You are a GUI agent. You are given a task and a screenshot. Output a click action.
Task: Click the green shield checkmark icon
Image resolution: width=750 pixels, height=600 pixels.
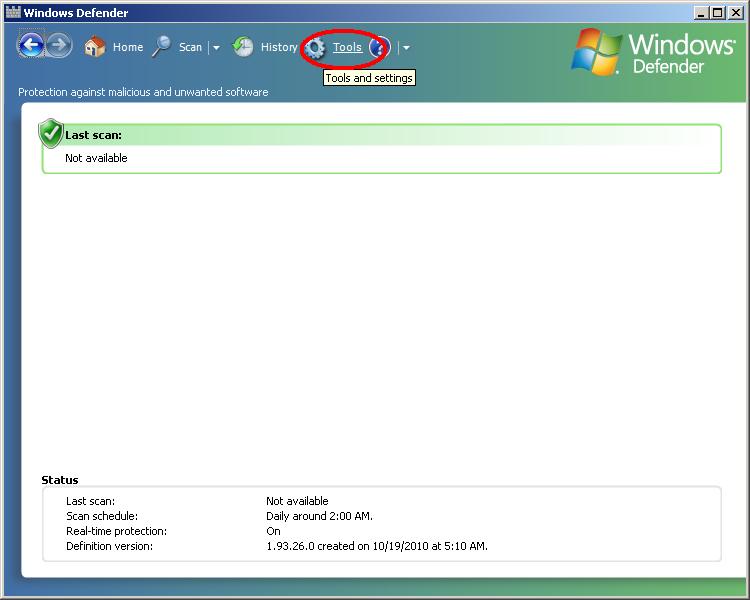click(x=51, y=133)
